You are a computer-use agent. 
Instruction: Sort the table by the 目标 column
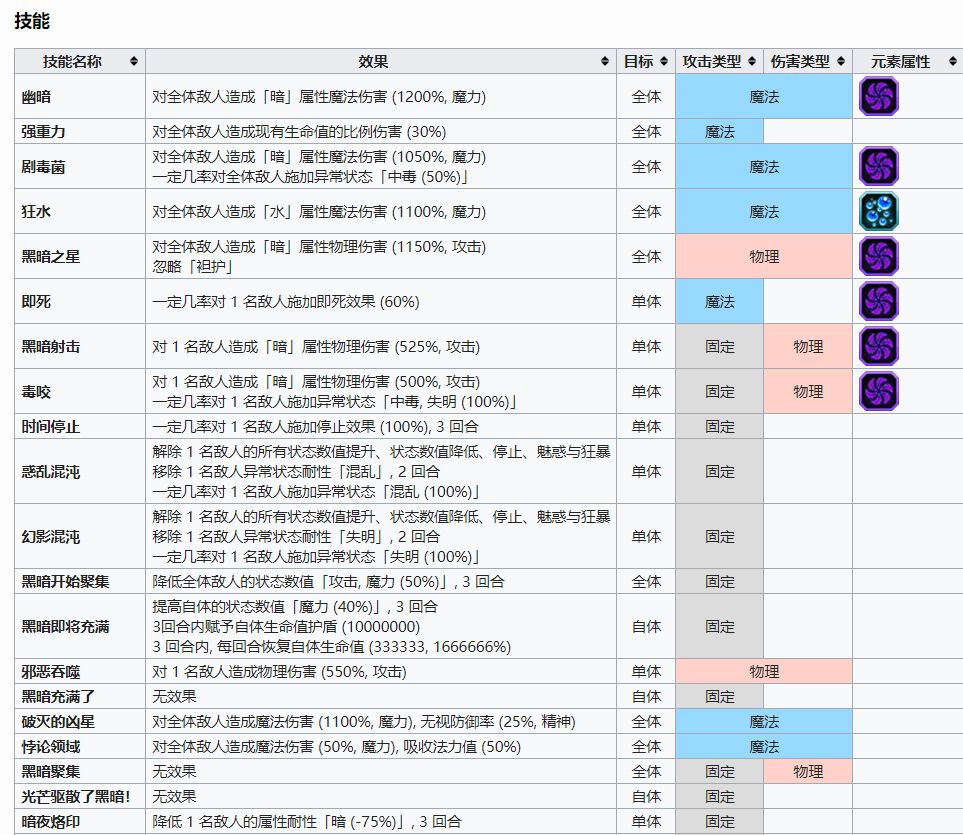[x=646, y=61]
